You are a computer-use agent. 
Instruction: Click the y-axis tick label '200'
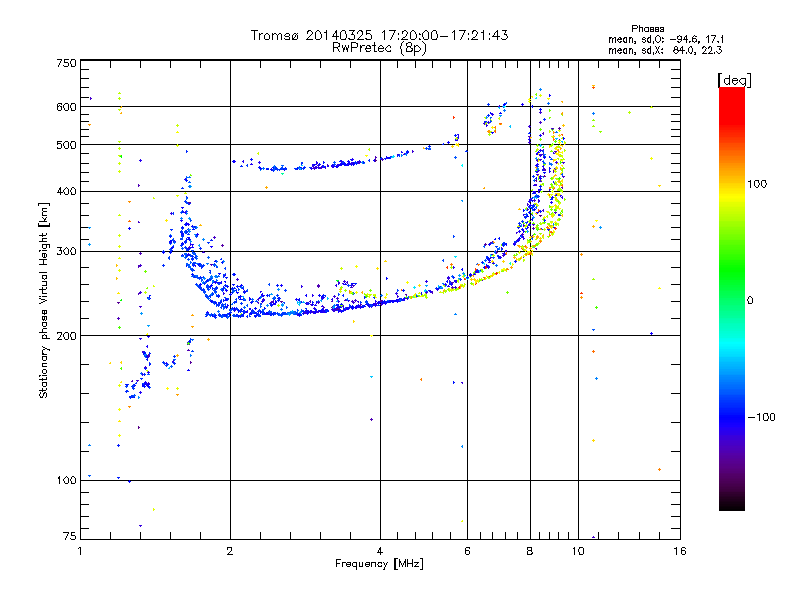click(67, 336)
